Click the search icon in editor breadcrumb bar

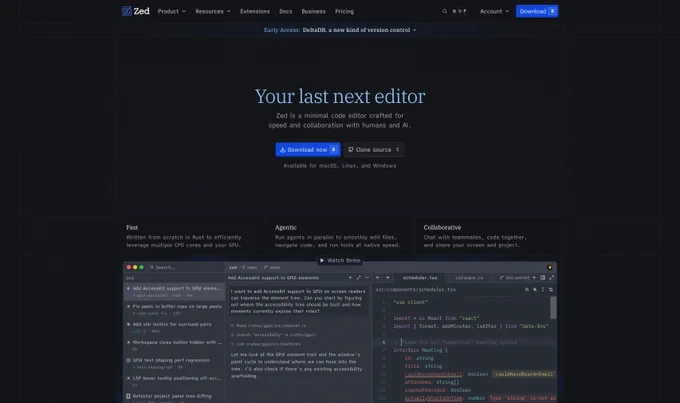tap(526, 289)
